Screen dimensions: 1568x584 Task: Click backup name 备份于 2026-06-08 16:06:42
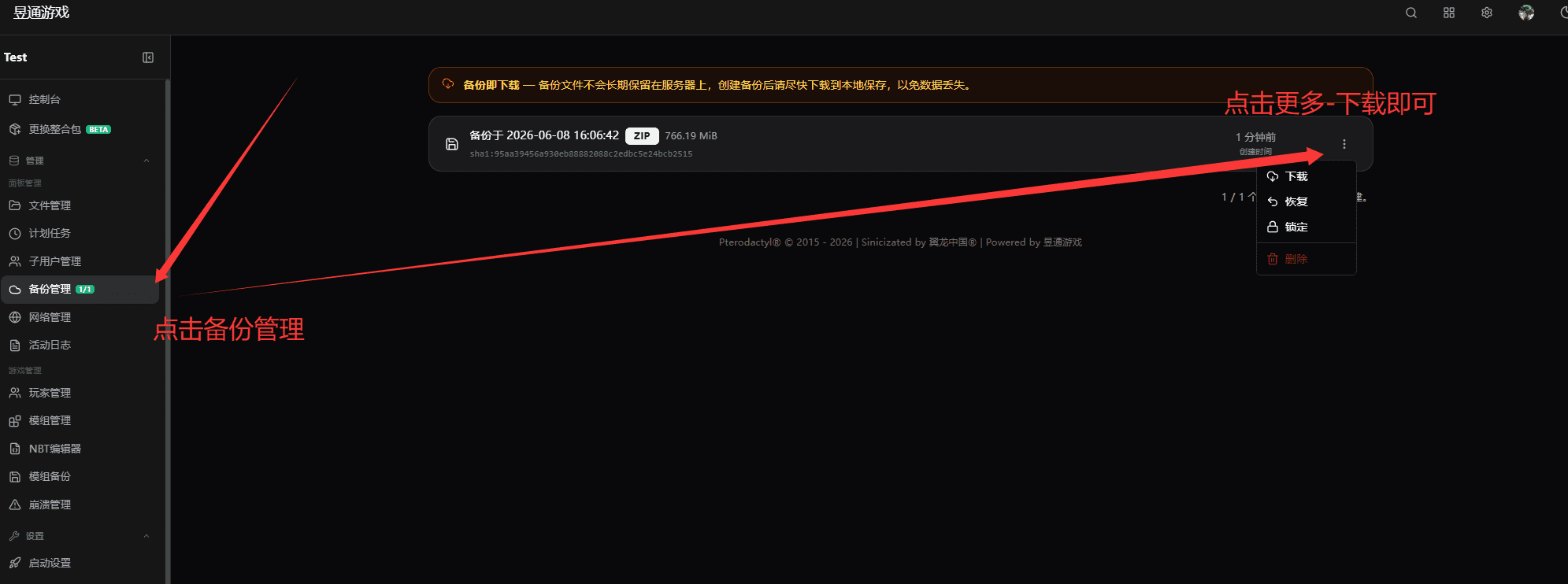[x=544, y=135]
